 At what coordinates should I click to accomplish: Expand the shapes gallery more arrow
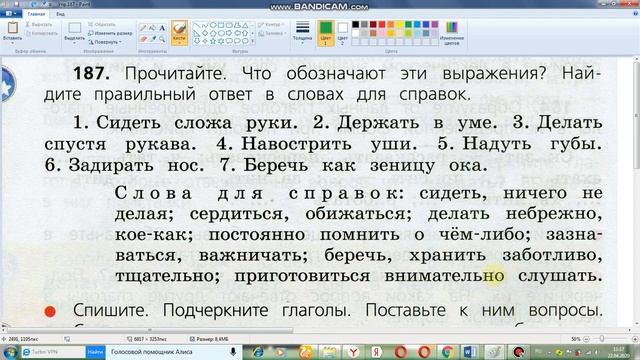[253, 41]
